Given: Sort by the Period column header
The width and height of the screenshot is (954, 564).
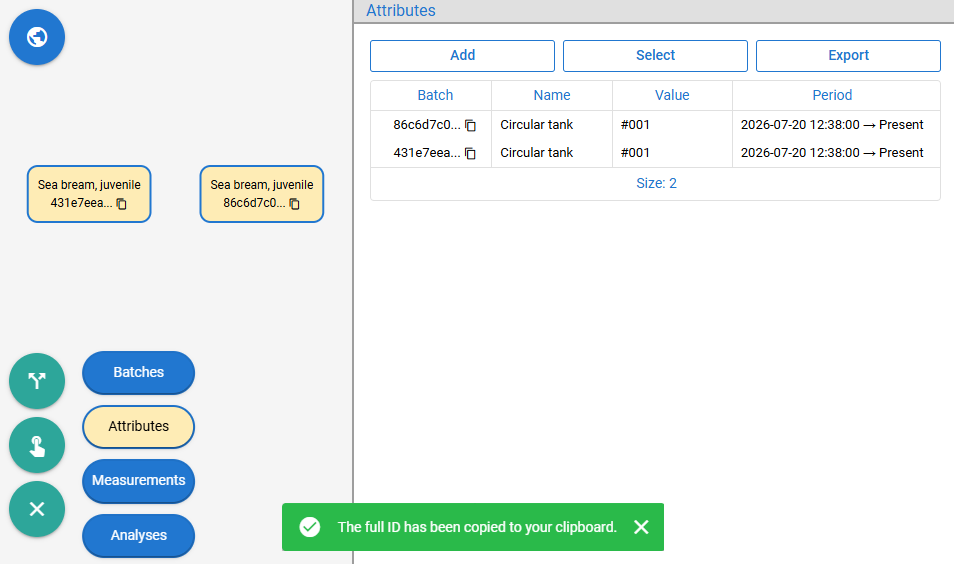Looking at the screenshot, I should pos(832,96).
